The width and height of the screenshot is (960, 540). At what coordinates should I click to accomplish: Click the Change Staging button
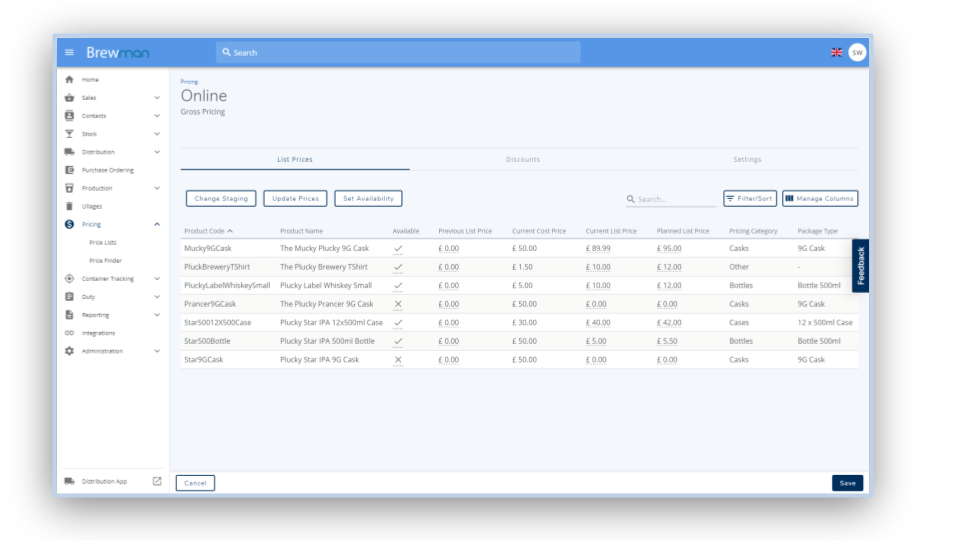point(221,198)
